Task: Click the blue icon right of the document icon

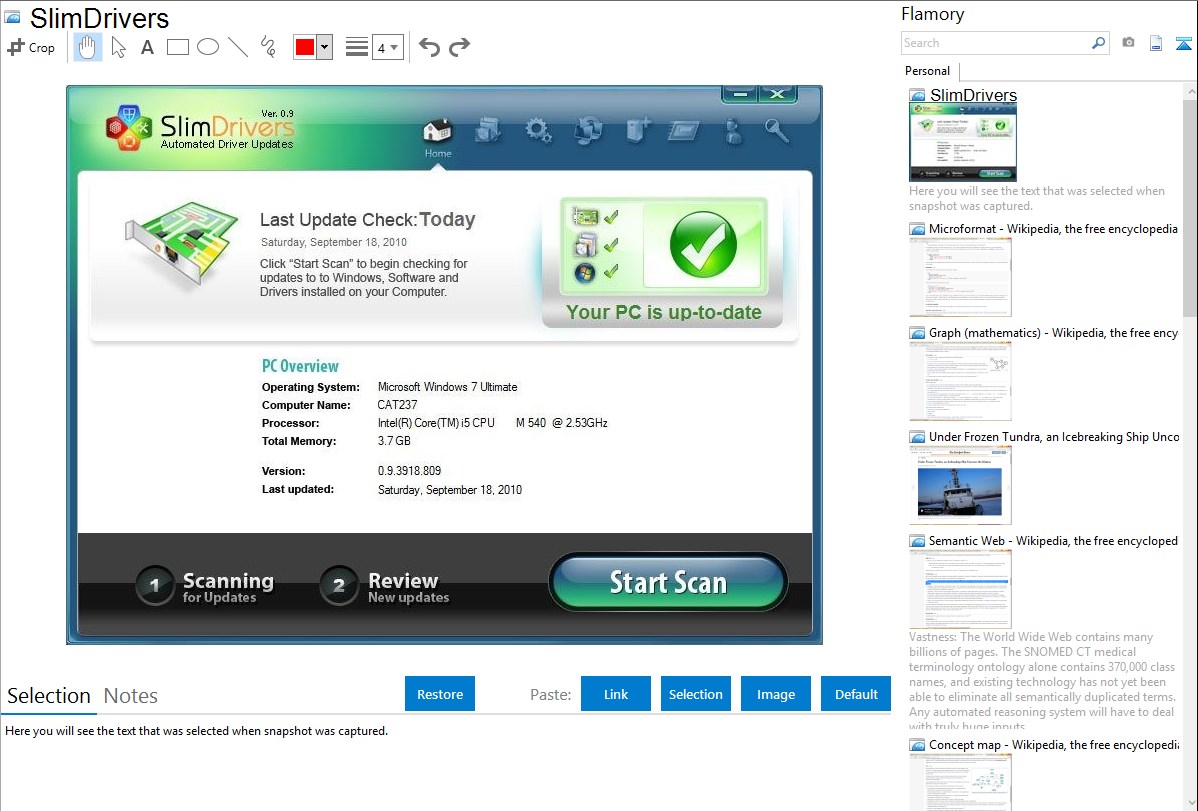Action: pos(1183,43)
